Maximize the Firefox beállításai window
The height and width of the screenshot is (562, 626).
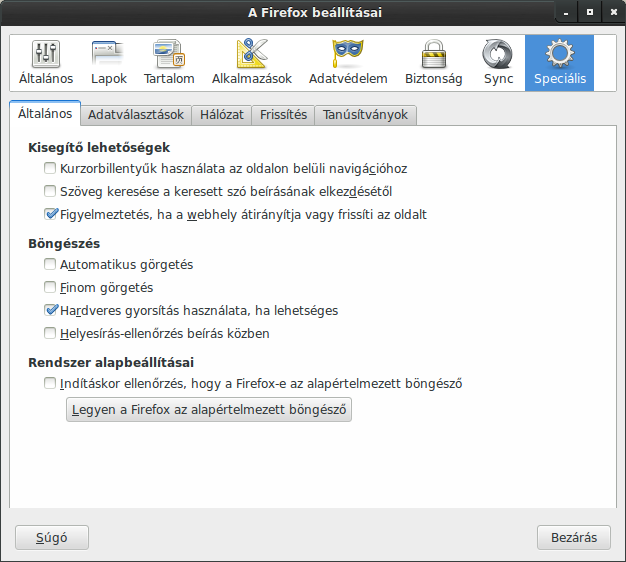click(590, 13)
